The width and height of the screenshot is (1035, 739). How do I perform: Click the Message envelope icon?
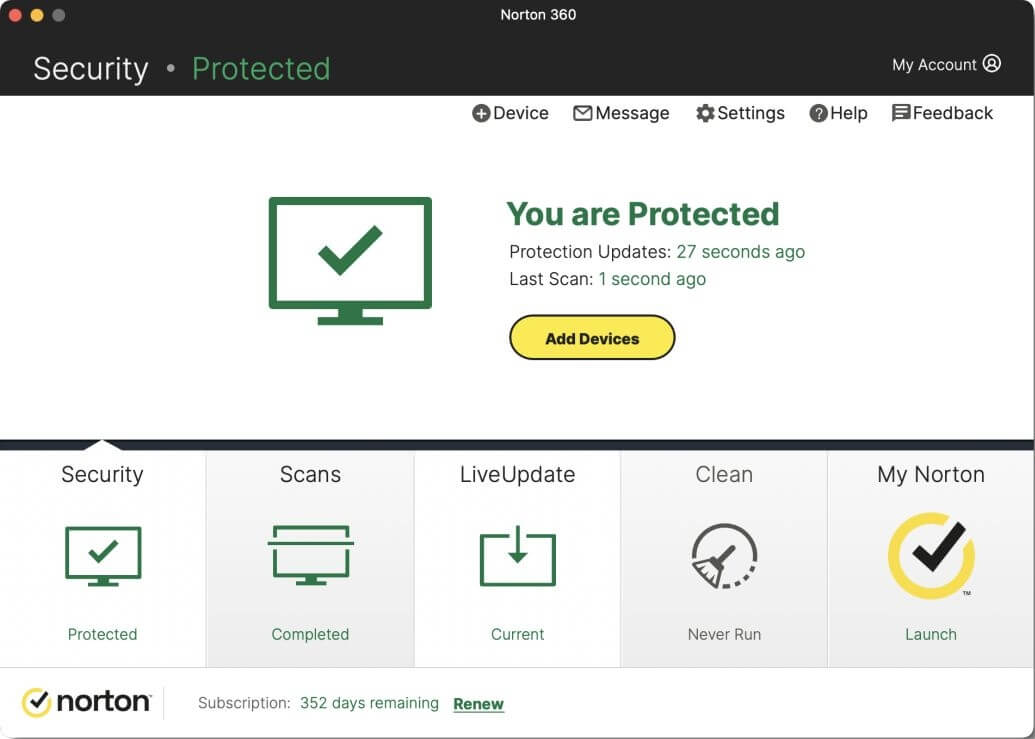click(582, 114)
